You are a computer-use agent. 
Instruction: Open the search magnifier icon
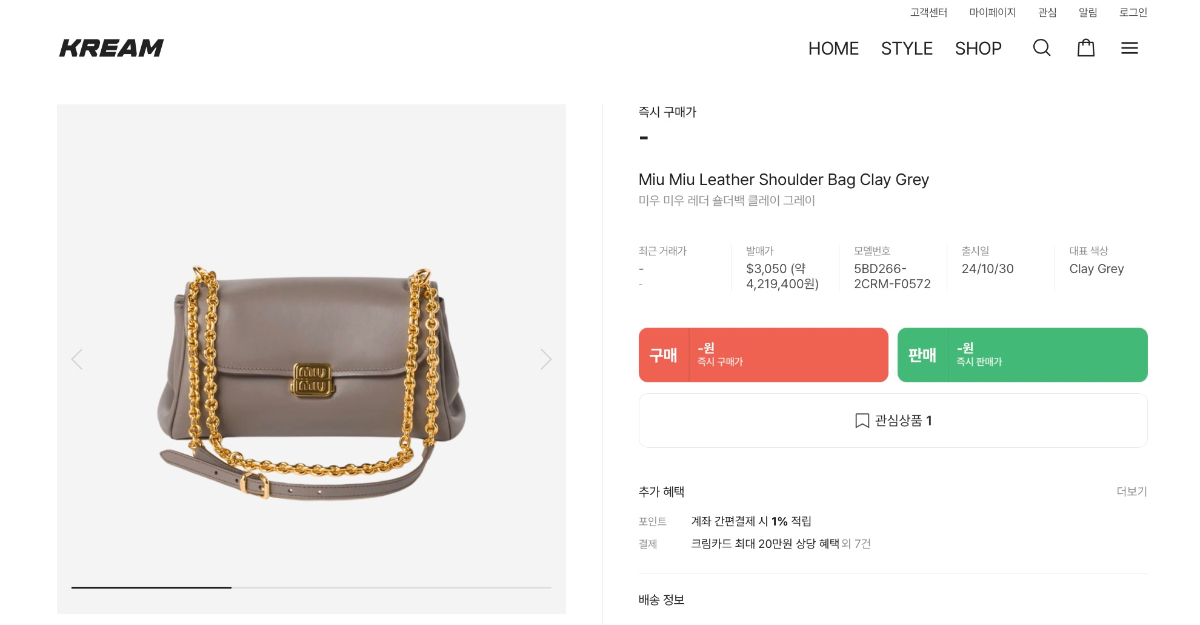pos(1041,48)
